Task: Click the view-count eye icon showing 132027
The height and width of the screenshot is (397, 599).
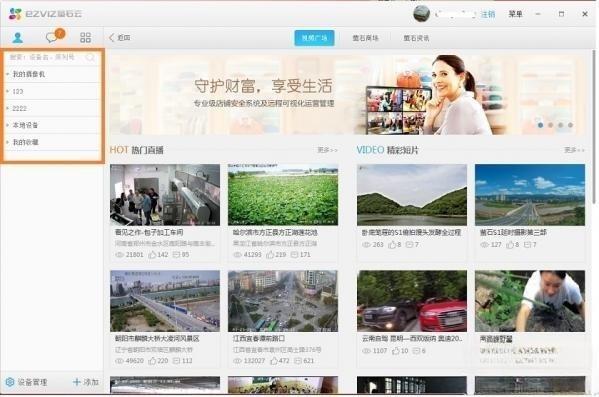Action: (237, 361)
